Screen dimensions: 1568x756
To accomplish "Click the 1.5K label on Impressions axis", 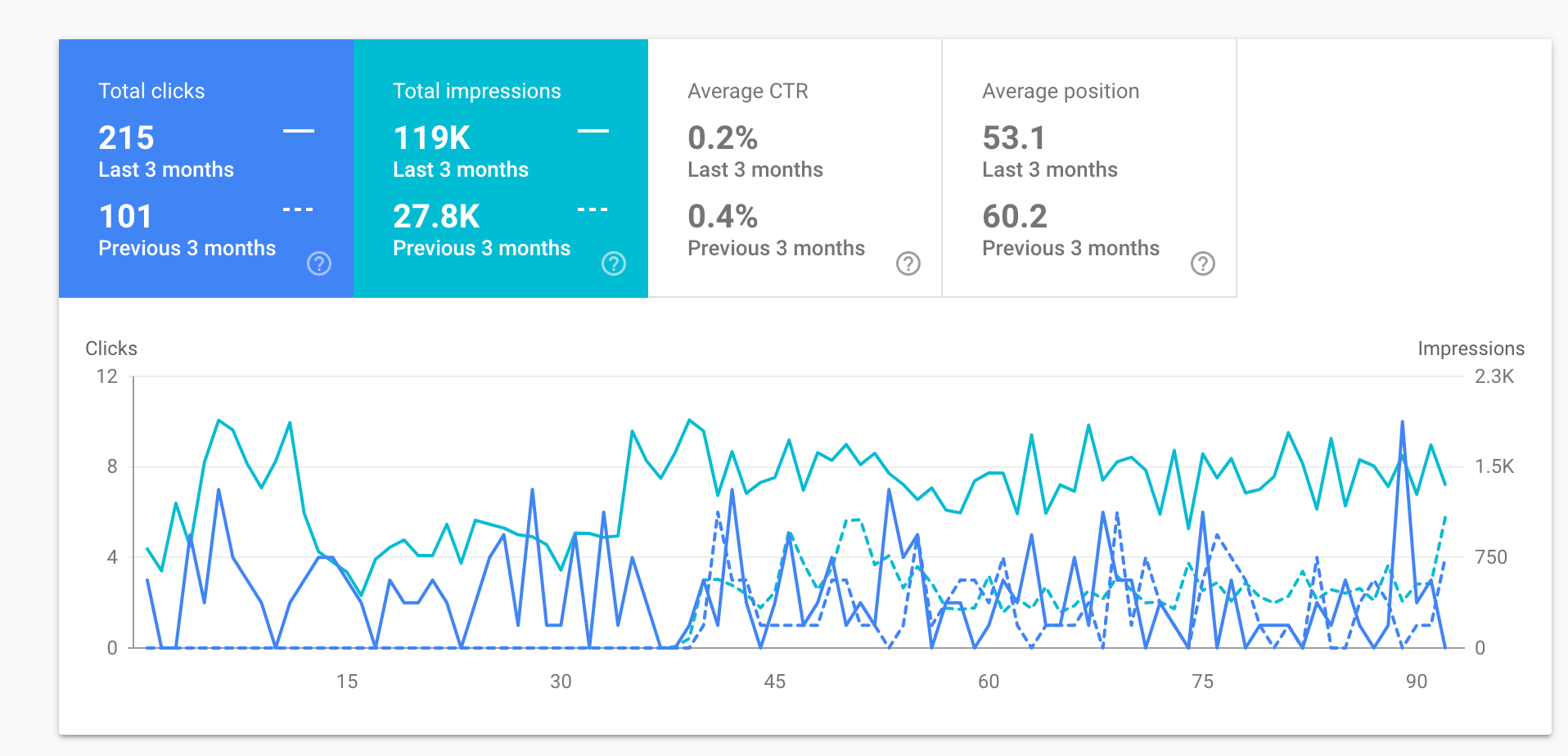I will [x=1494, y=466].
